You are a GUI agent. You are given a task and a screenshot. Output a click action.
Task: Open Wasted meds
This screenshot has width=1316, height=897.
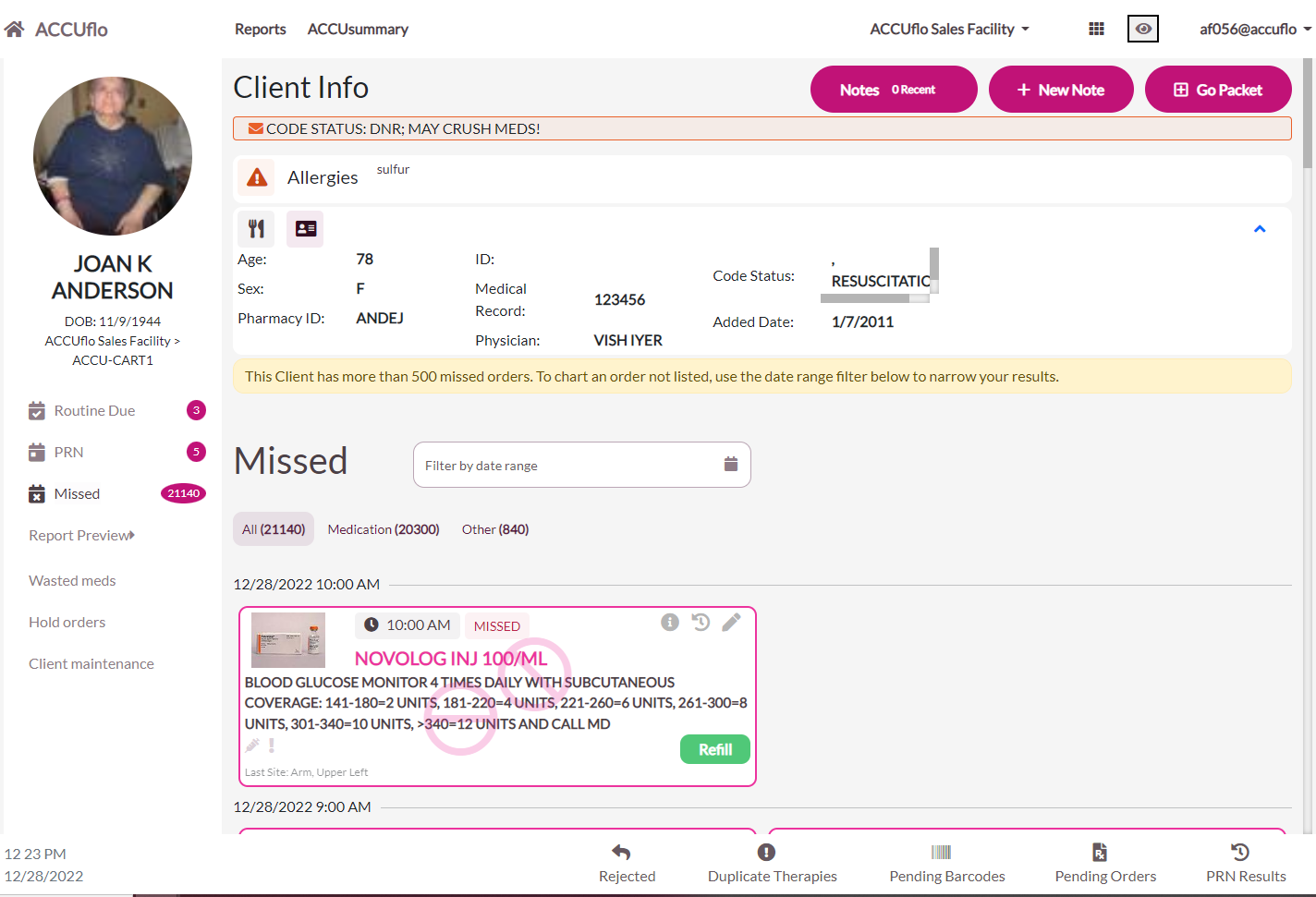[72, 580]
